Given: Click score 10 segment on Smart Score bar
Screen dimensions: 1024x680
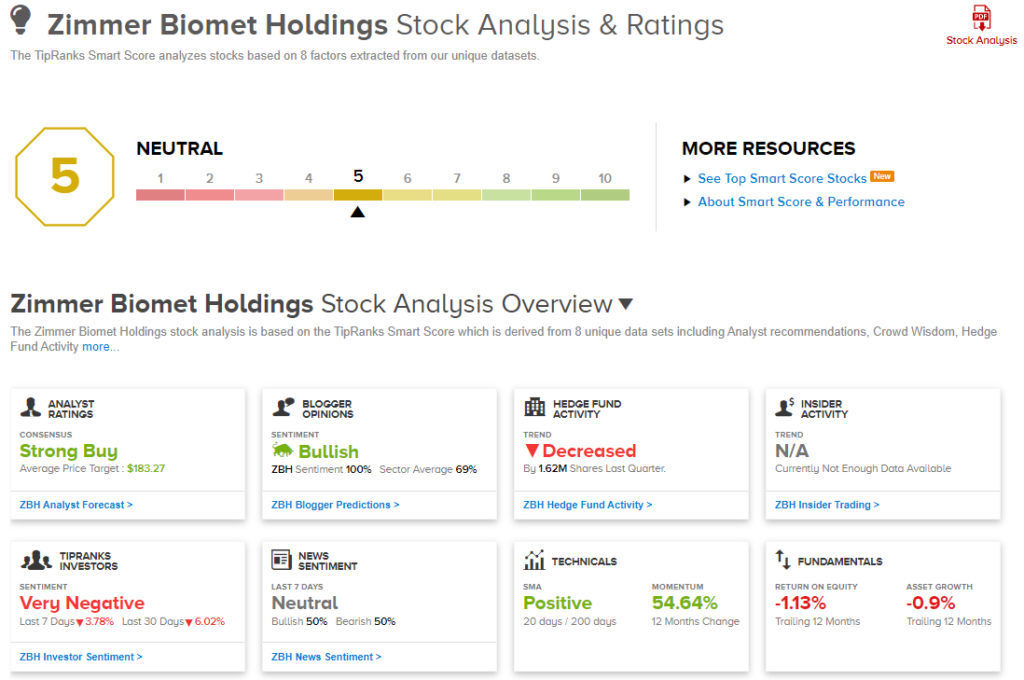Looking at the screenshot, I should 605,195.
